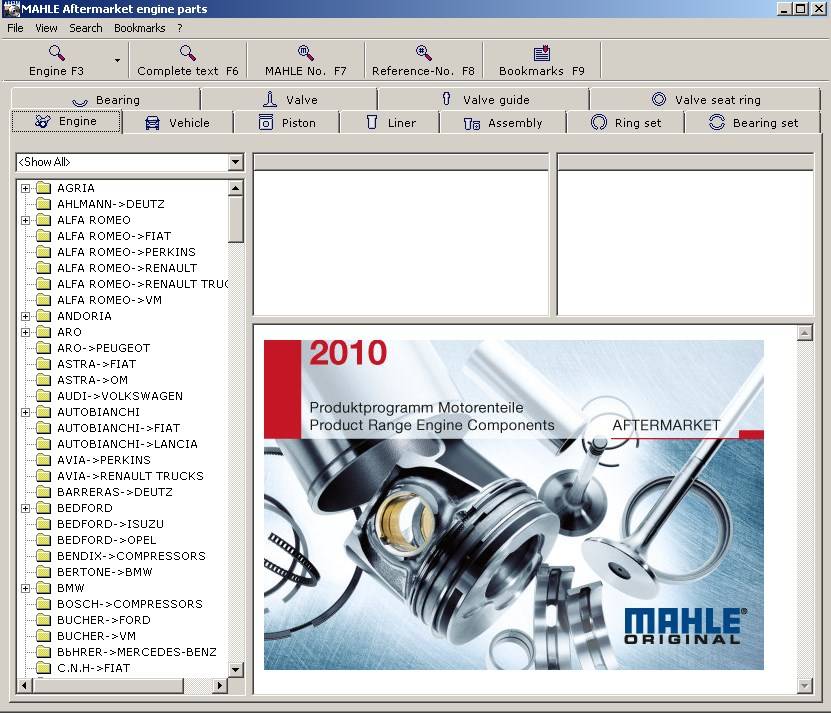Select ARO->PEUGEOT entry

click(103, 348)
